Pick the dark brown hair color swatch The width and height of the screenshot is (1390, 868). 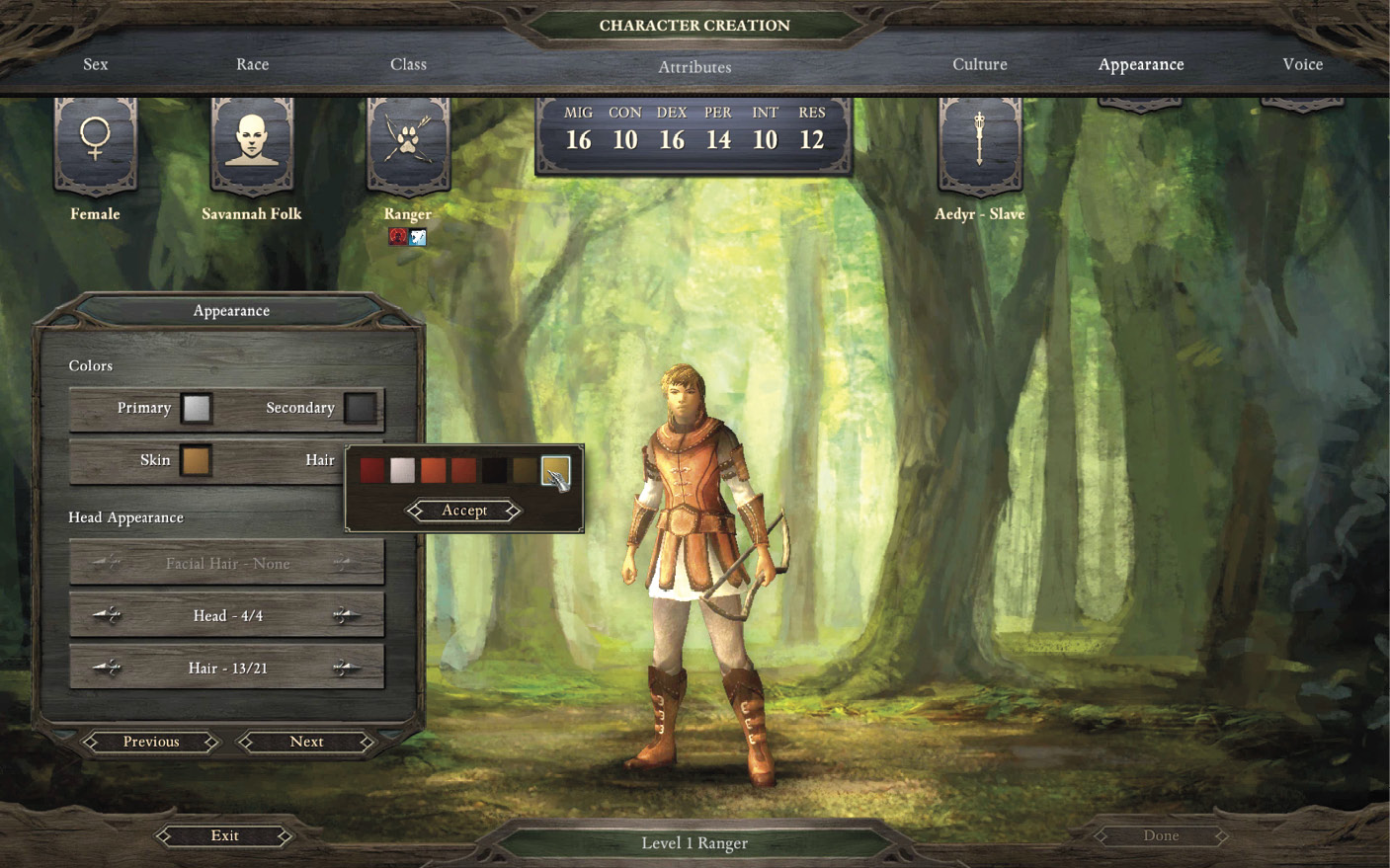pos(525,470)
